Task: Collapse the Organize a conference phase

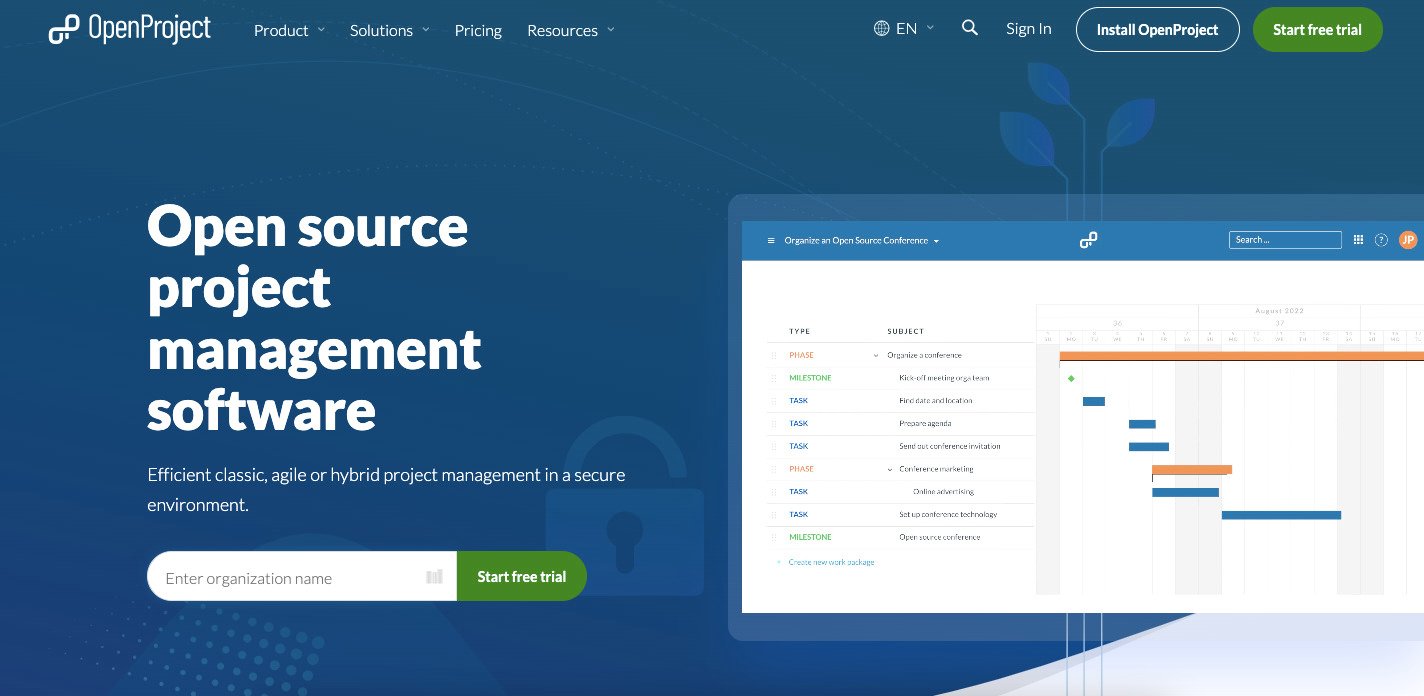Action: (x=876, y=356)
